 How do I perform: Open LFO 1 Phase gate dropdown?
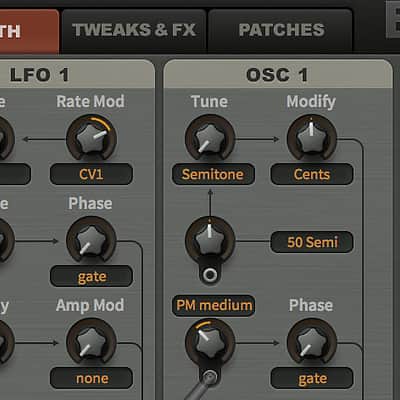[x=91, y=276]
